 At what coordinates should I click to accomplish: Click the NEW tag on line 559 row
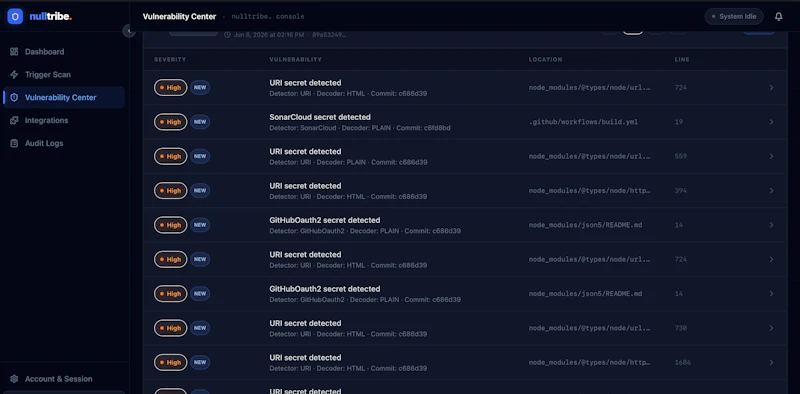click(200, 156)
